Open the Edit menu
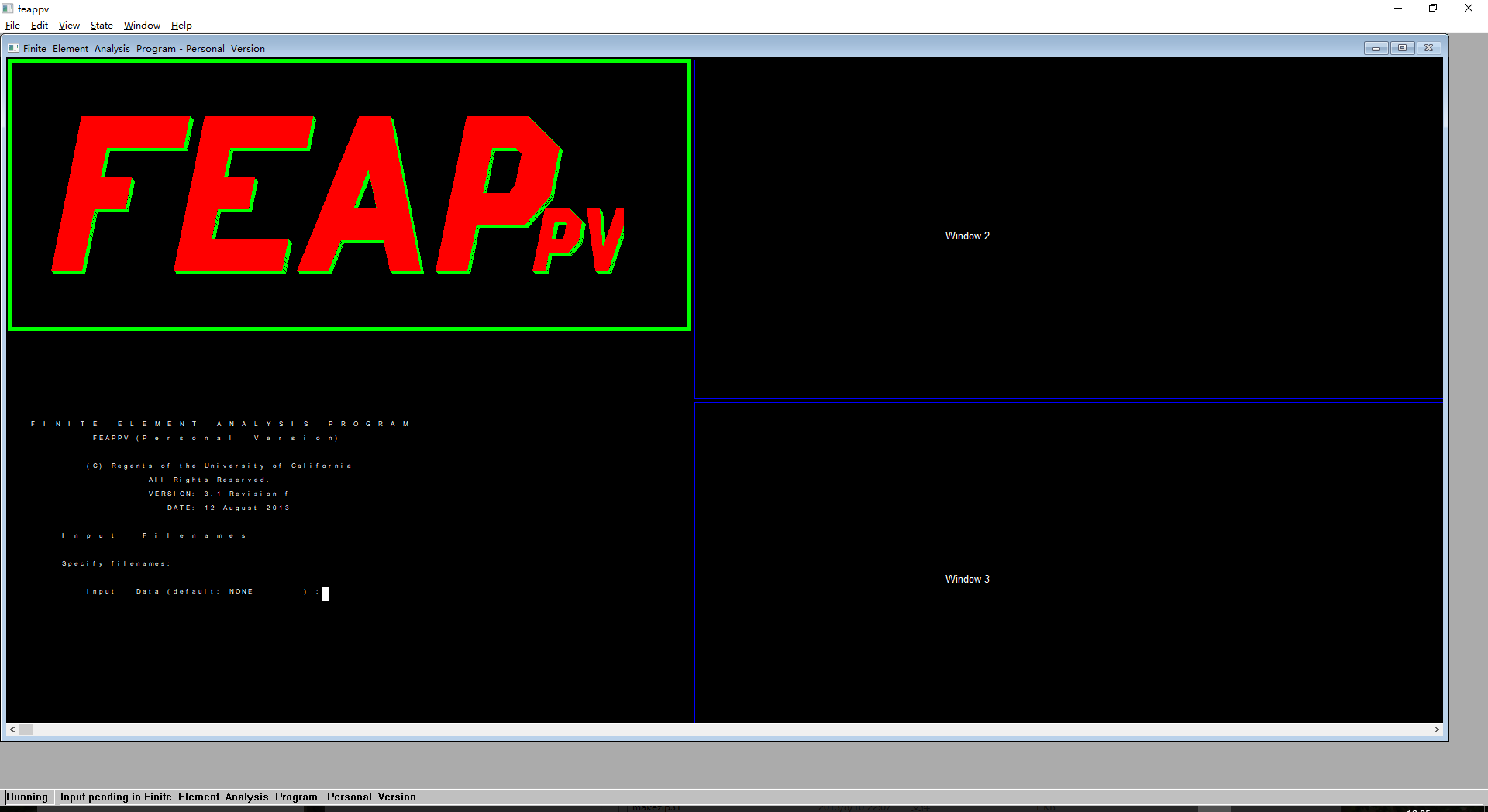This screenshot has width=1488, height=812. 40,26
